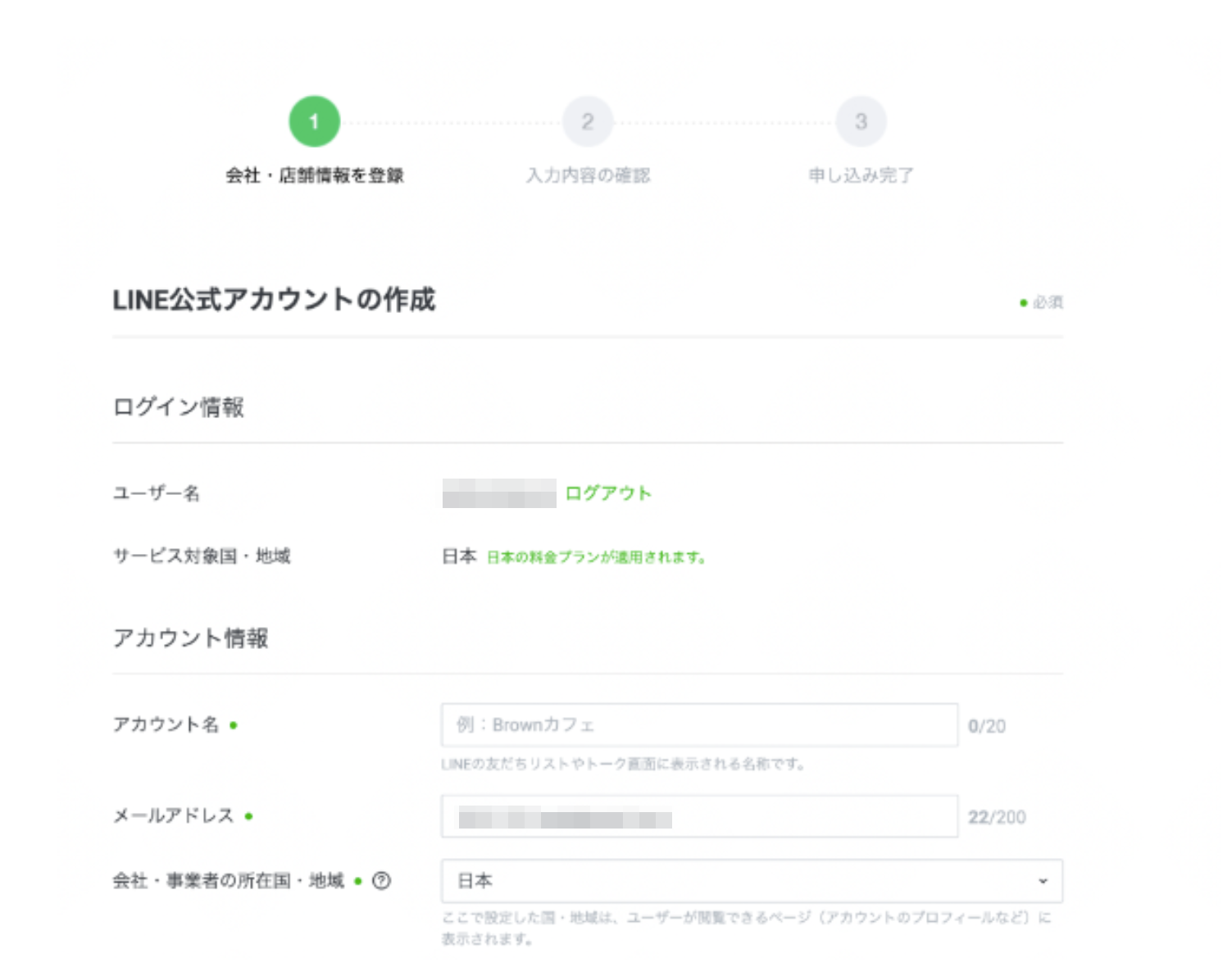This screenshot has width=1232, height=976.
Task: Click the blurred username next to ログアウト
Action: [500, 493]
